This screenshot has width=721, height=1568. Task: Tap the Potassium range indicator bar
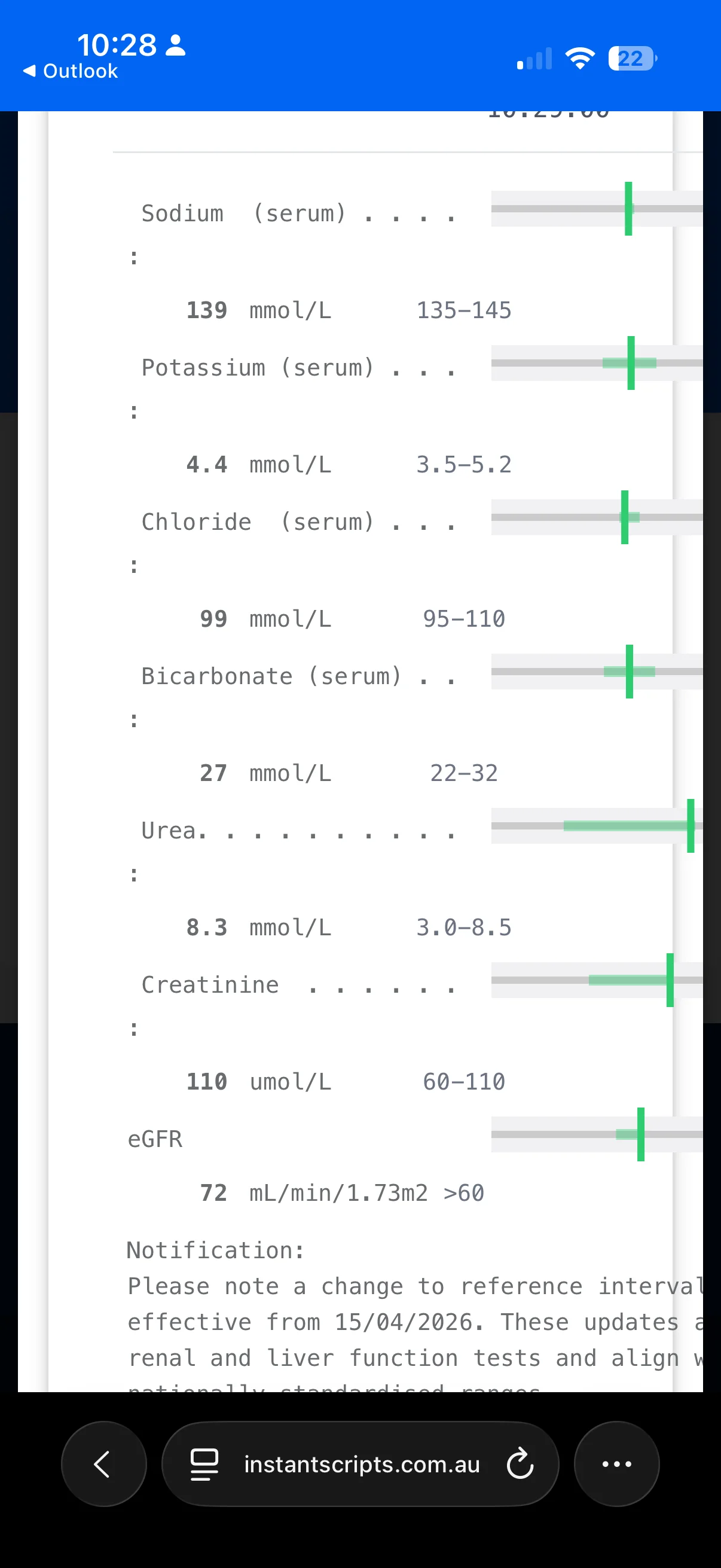[597, 363]
